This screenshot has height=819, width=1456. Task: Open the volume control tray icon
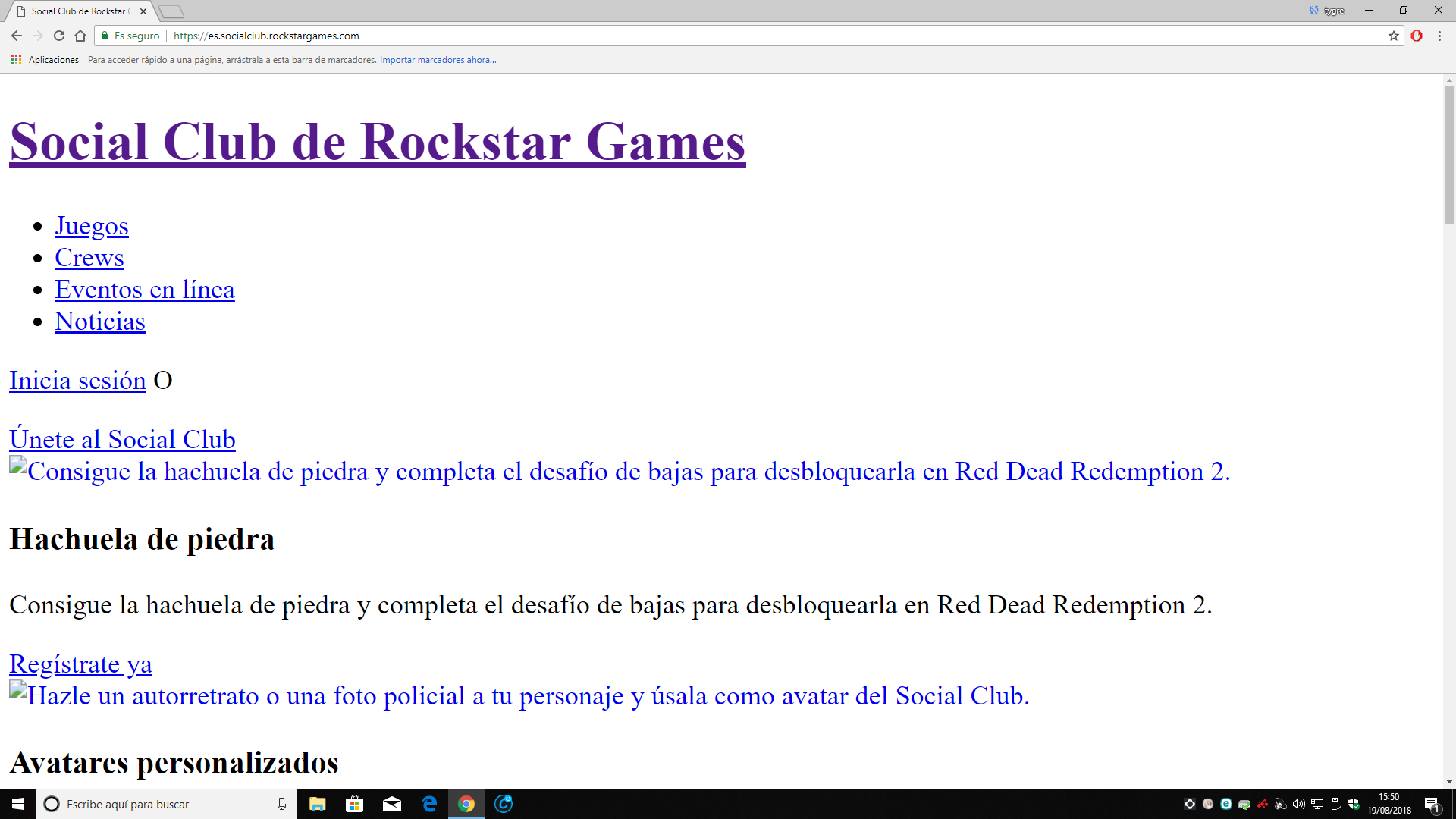1299,804
